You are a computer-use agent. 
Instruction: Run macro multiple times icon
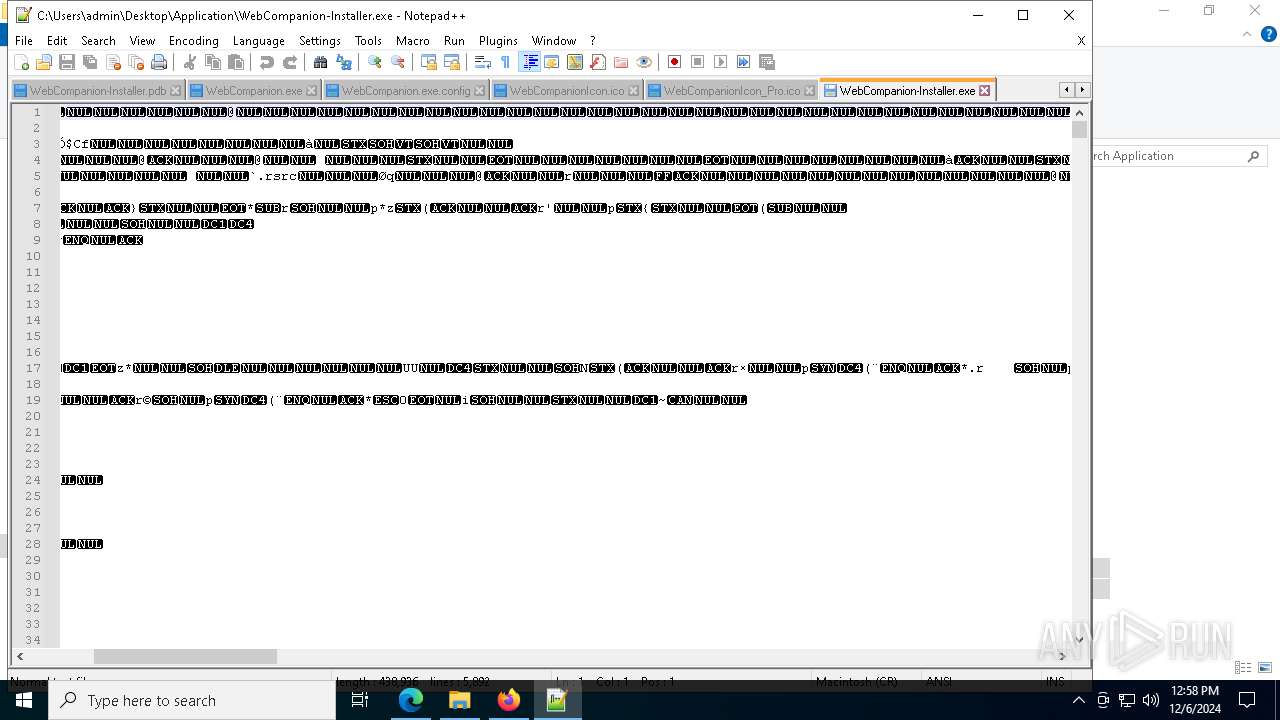click(x=744, y=62)
